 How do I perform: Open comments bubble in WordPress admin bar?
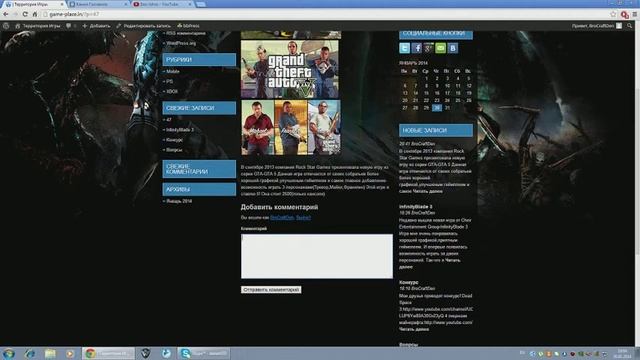(69, 26)
